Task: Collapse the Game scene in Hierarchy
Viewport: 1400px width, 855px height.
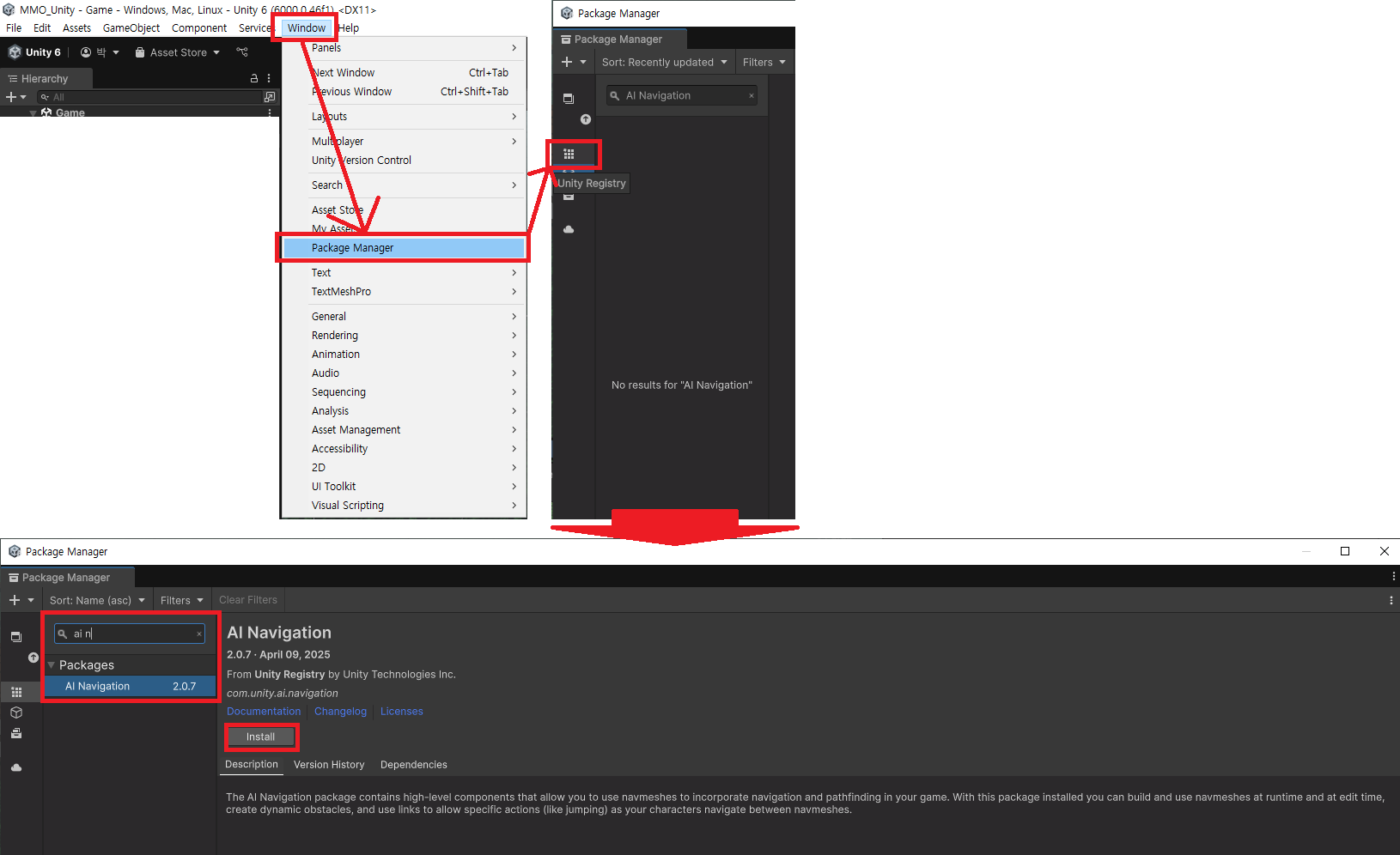Action: (33, 112)
